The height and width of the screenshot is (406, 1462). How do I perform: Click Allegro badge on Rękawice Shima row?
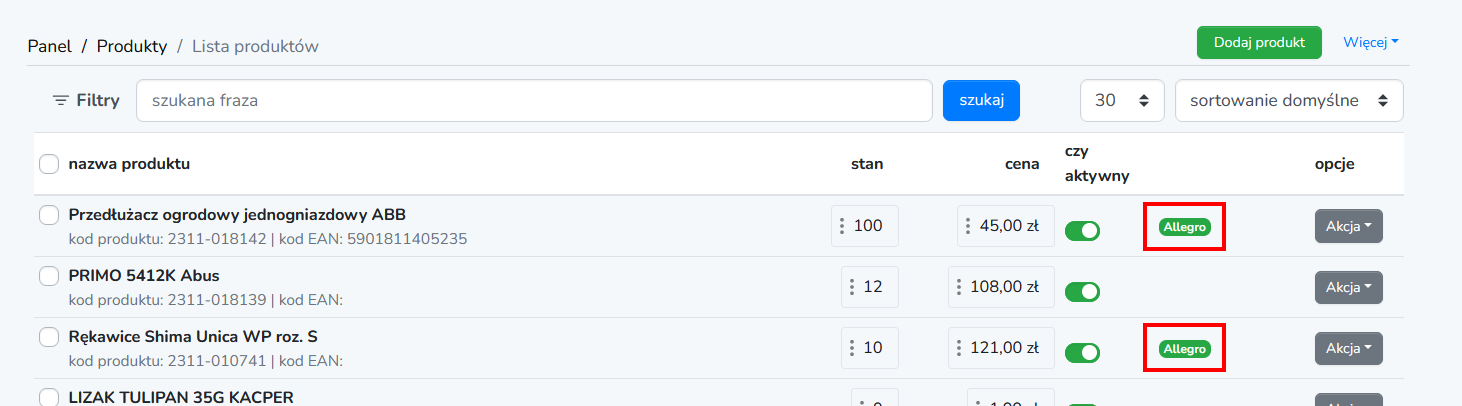[1185, 349]
